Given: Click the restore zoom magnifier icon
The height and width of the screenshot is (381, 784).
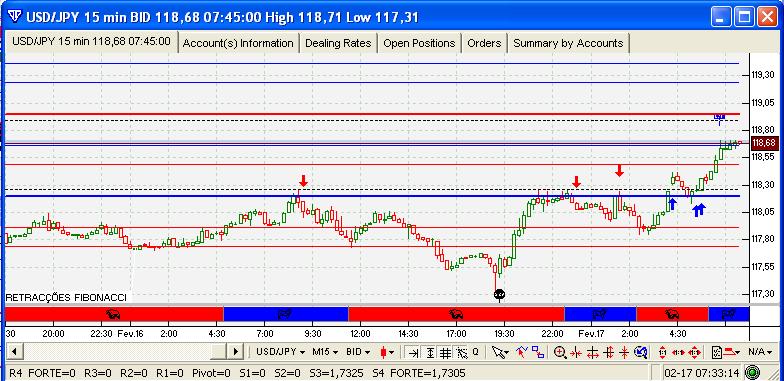Looking at the screenshot, I should tap(640, 352).
